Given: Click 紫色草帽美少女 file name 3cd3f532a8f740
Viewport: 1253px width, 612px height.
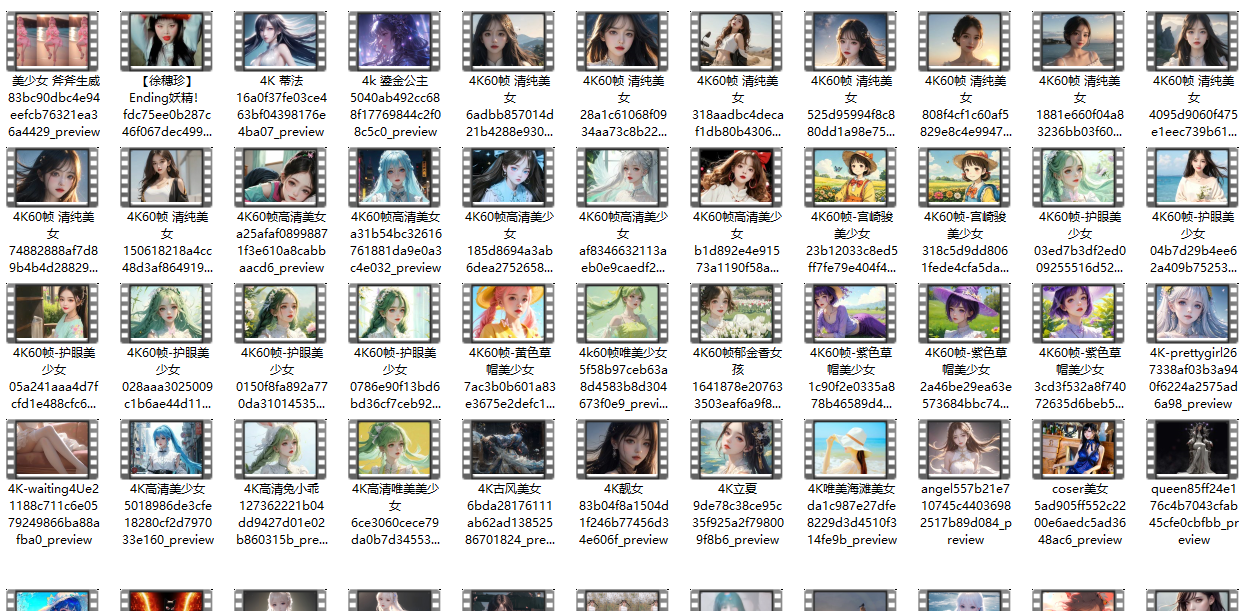Looking at the screenshot, I should point(1080,378).
